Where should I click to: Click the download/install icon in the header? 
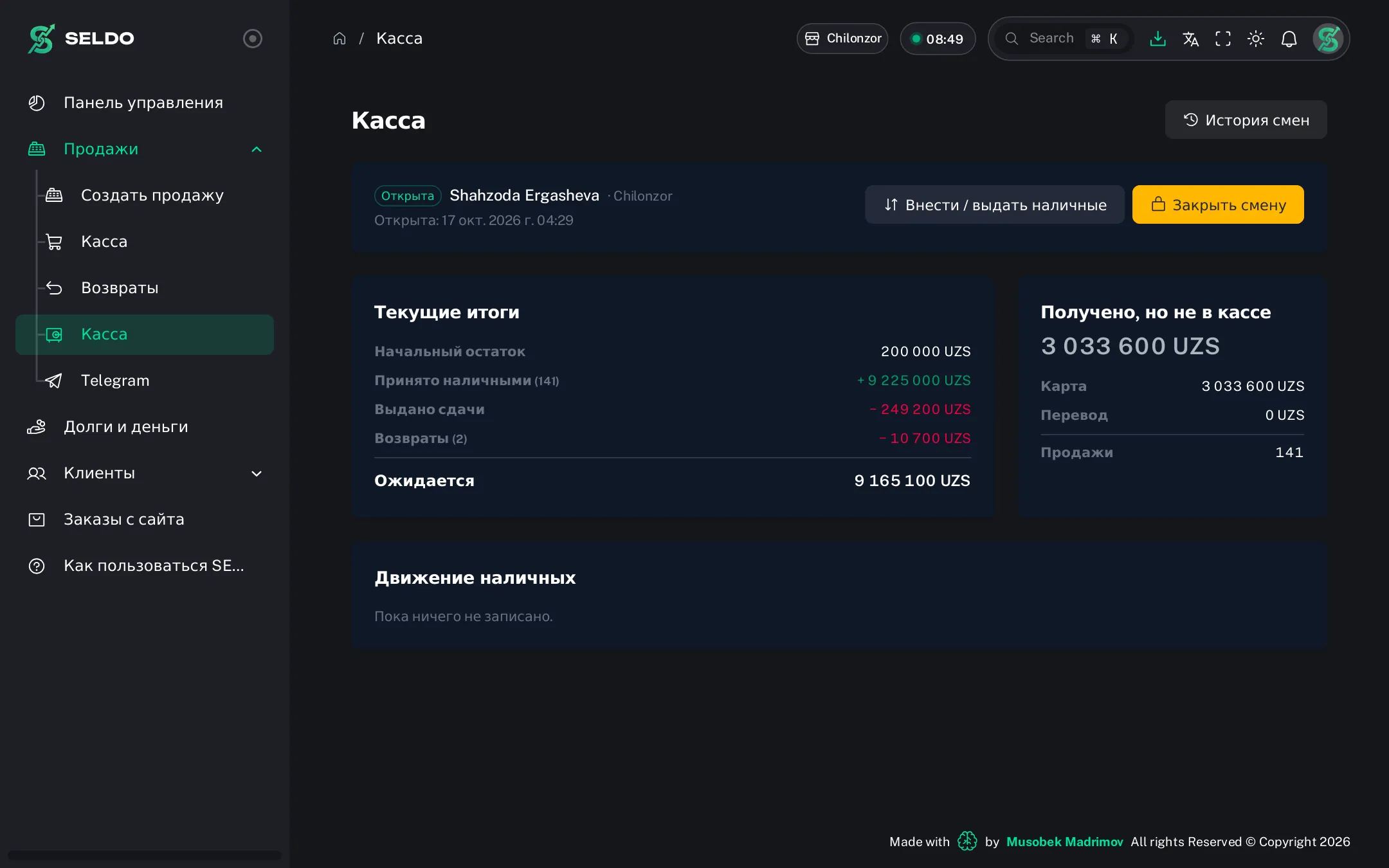click(1157, 39)
